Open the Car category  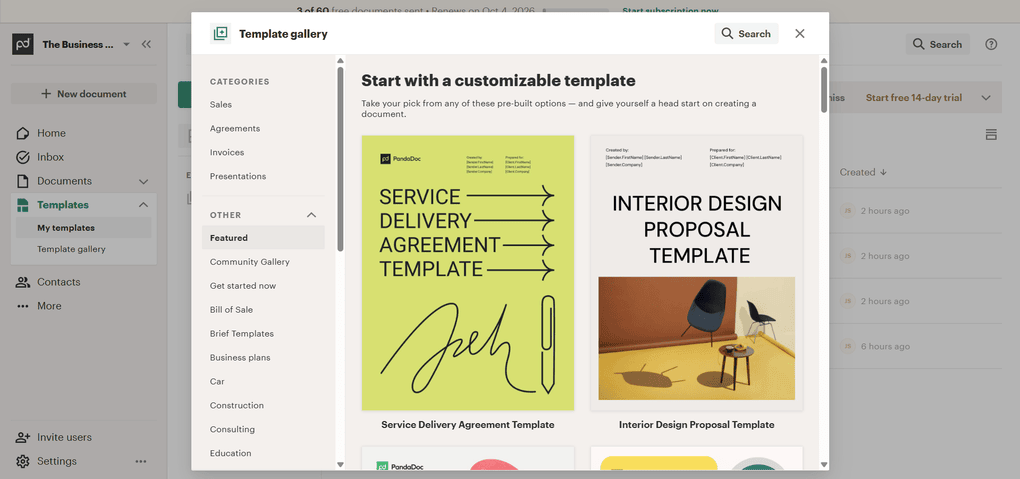click(x=217, y=381)
